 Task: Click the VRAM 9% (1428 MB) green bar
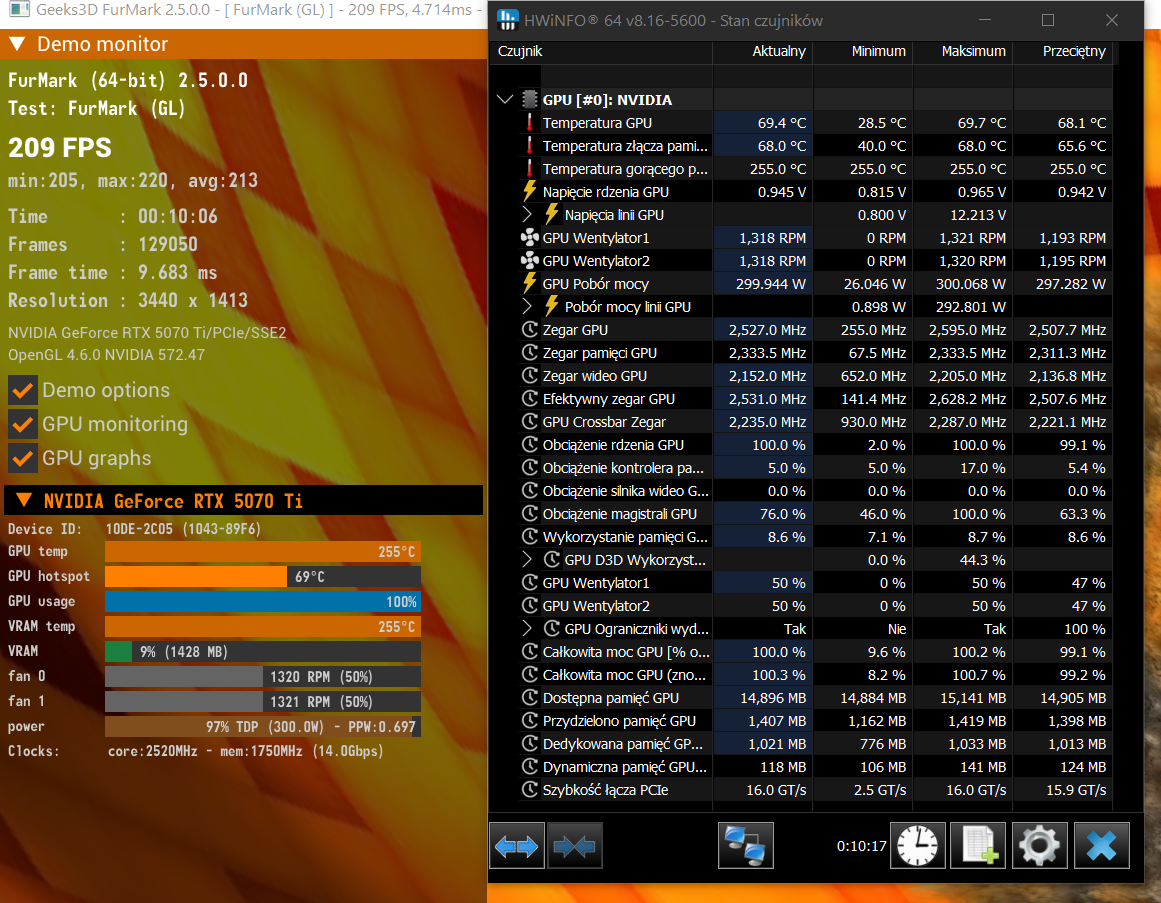click(118, 651)
